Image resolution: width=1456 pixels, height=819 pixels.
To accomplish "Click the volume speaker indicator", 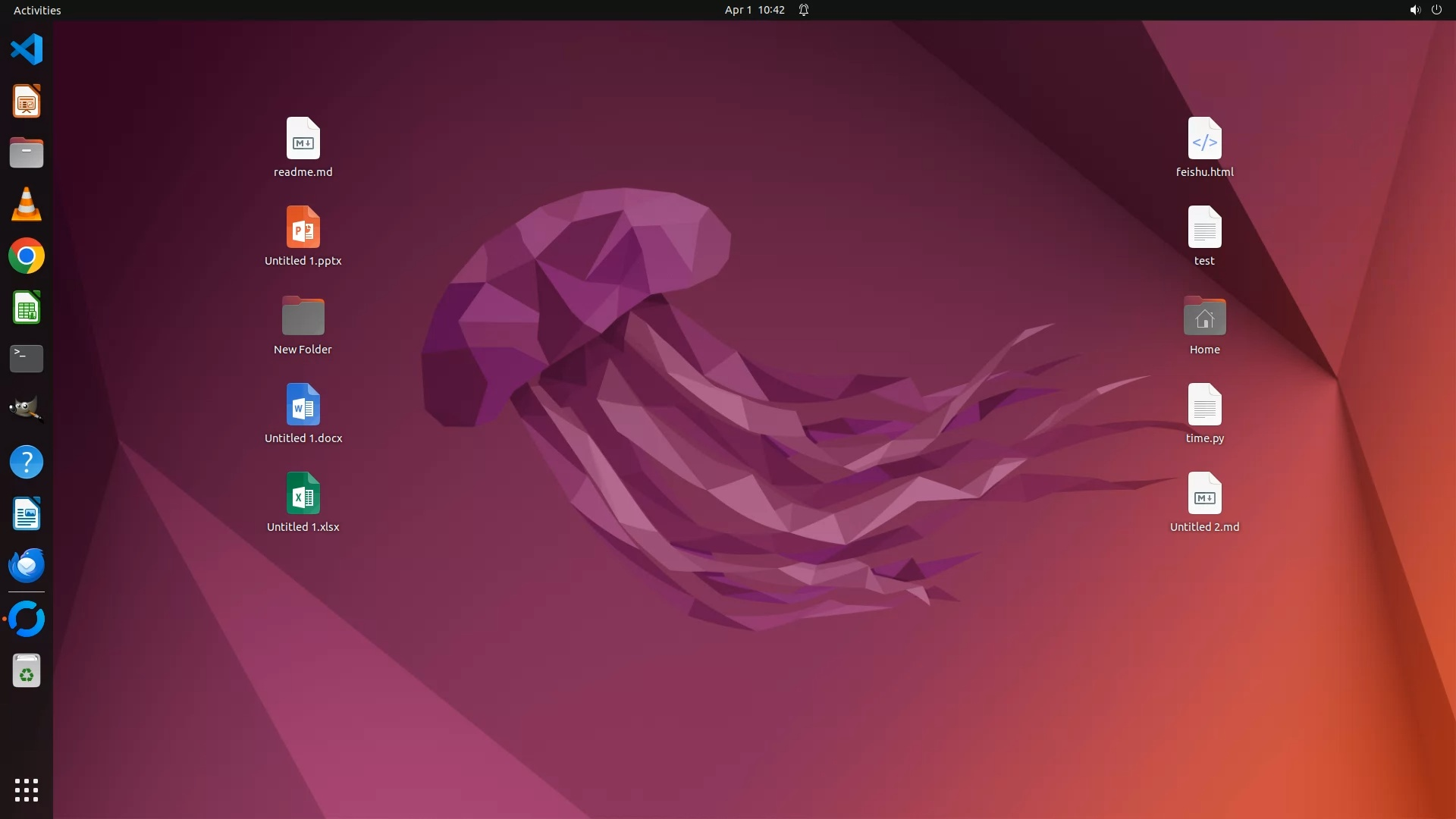I will pos(1414,10).
